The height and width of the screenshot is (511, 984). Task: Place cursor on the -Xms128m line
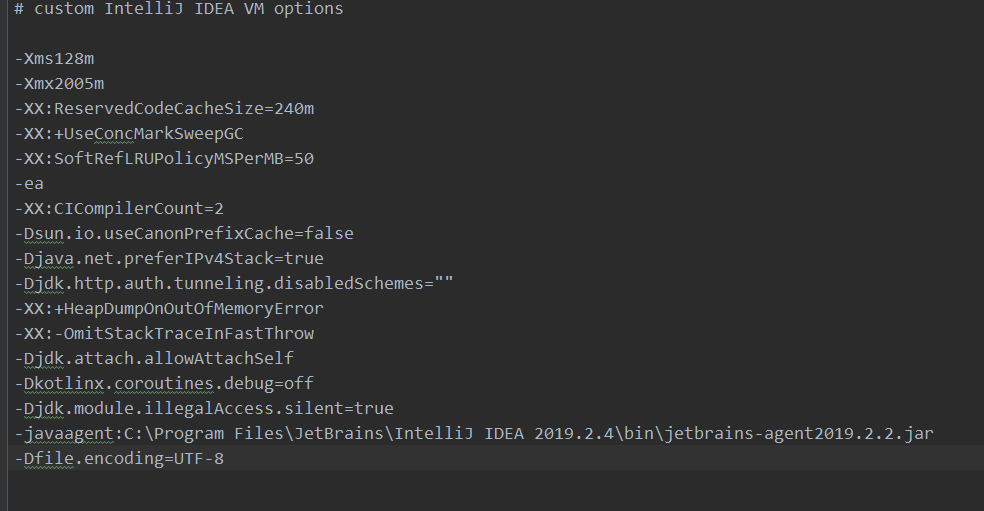pyautogui.click(x=54, y=58)
